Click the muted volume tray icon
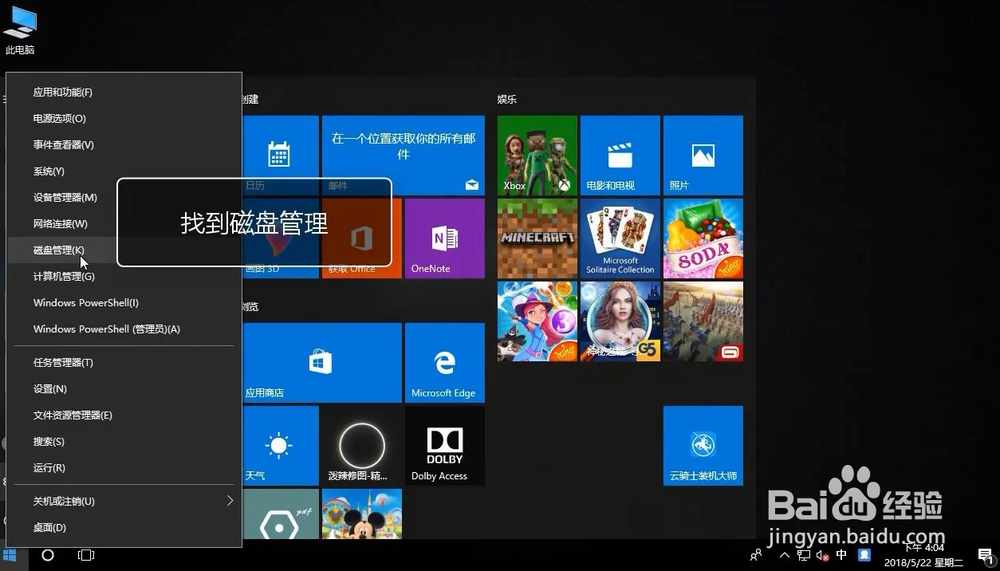 click(822, 555)
